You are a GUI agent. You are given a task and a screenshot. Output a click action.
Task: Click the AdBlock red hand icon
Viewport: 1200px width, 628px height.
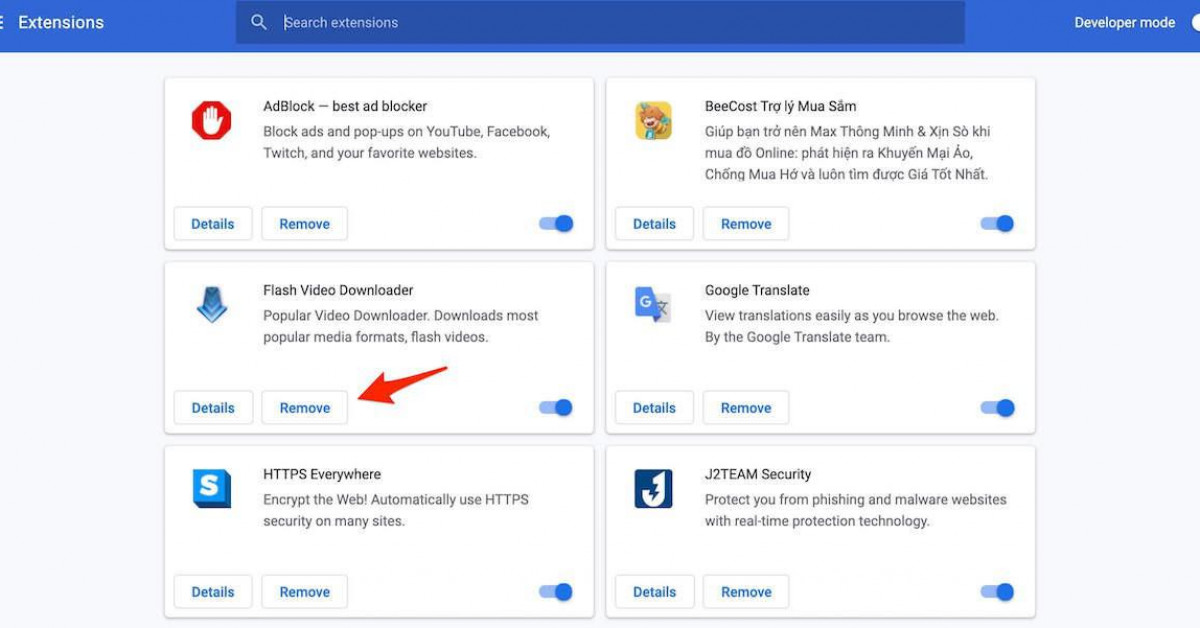211,121
